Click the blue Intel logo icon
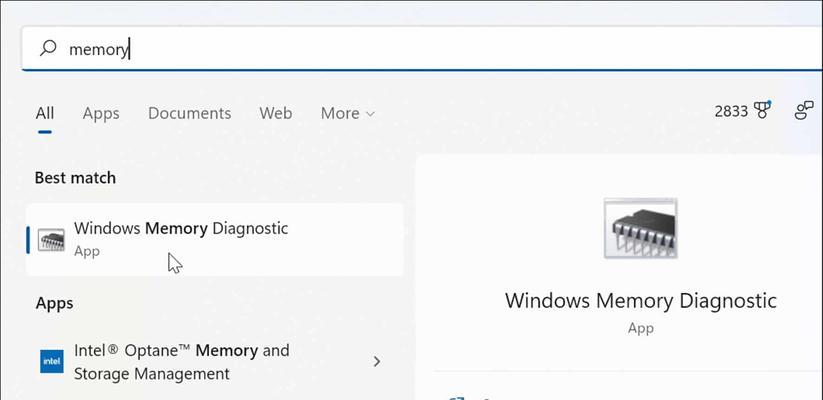Screen dimensions: 823x400 tap(52, 362)
